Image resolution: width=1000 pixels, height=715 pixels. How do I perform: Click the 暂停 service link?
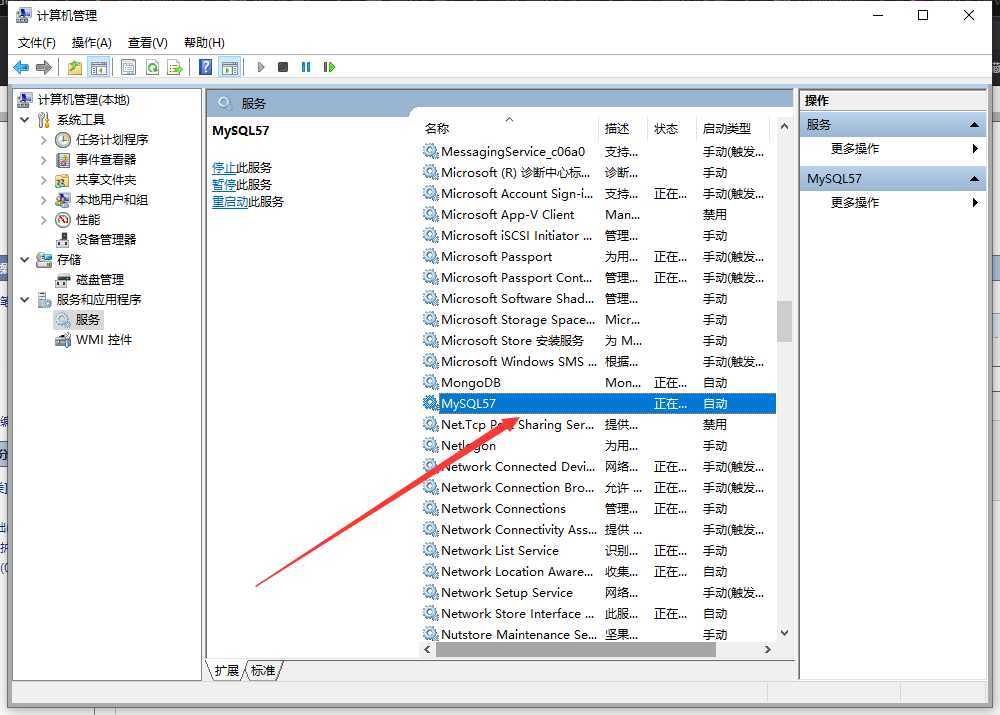224,185
